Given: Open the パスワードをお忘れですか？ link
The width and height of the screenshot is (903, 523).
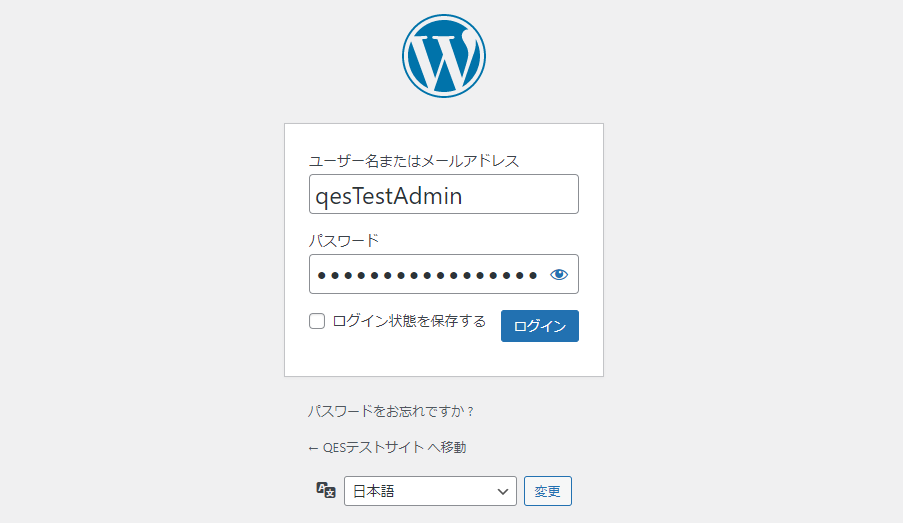Looking at the screenshot, I should point(390,411).
